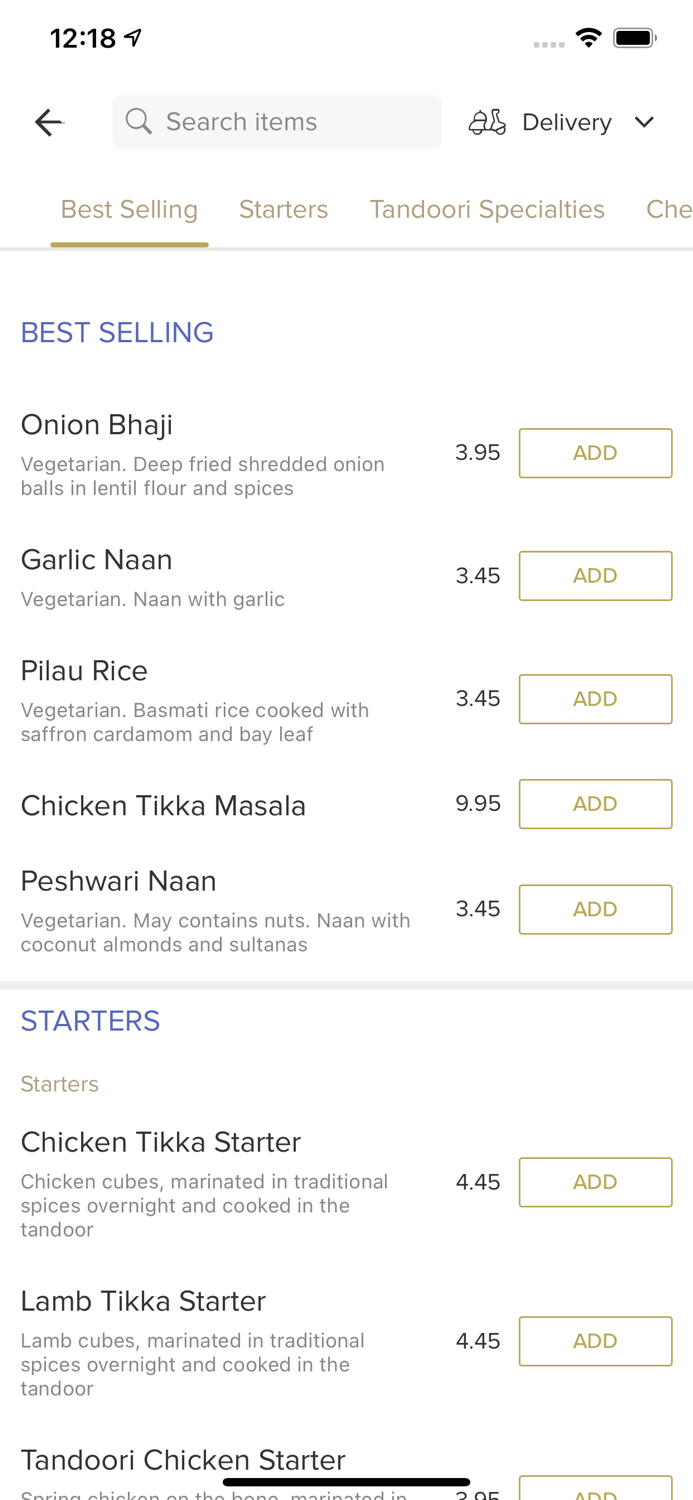Click the cellular signal dots
The width and height of the screenshot is (693, 1500).
click(x=548, y=44)
